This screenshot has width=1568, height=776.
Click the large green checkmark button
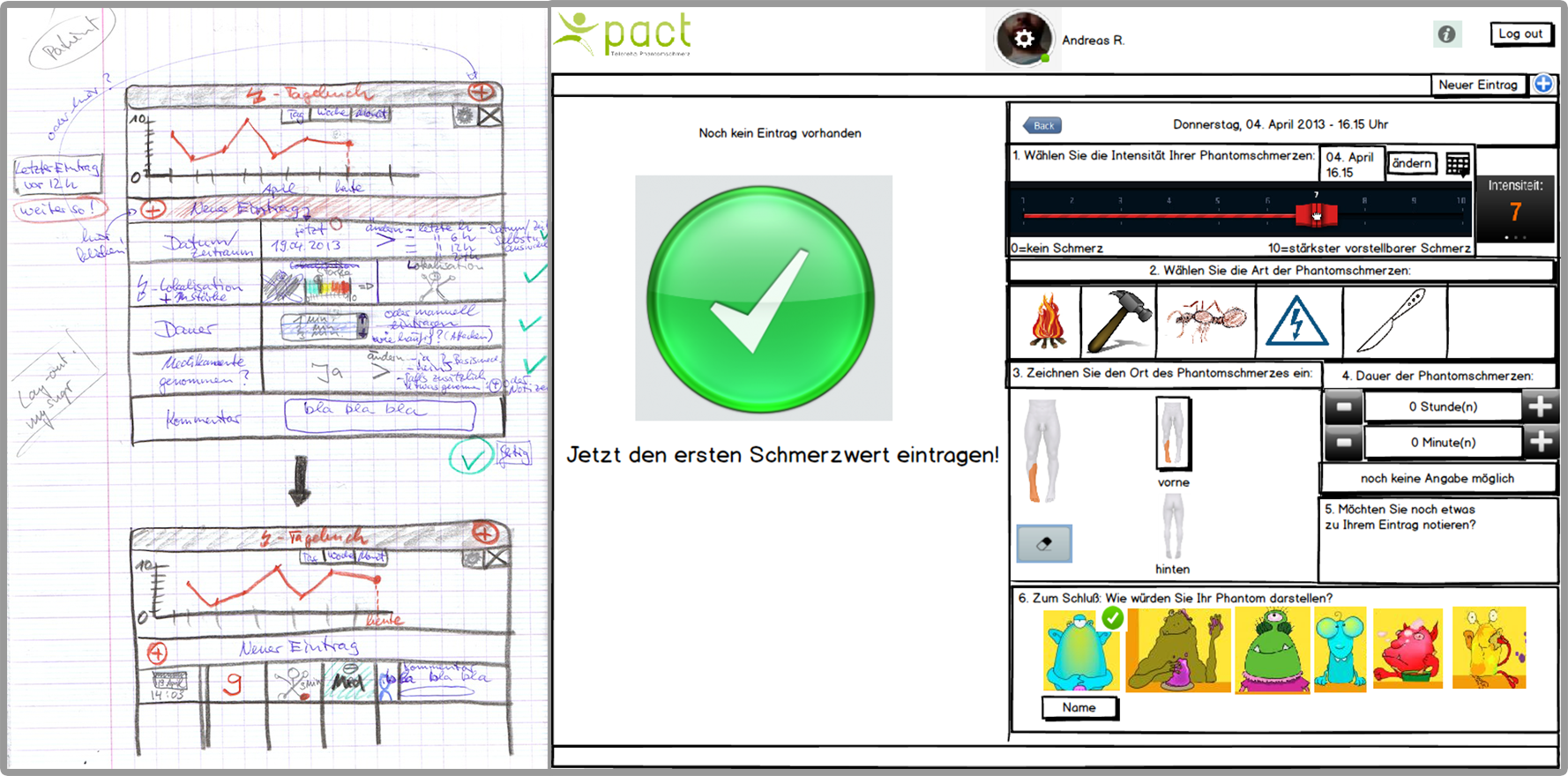[762, 299]
